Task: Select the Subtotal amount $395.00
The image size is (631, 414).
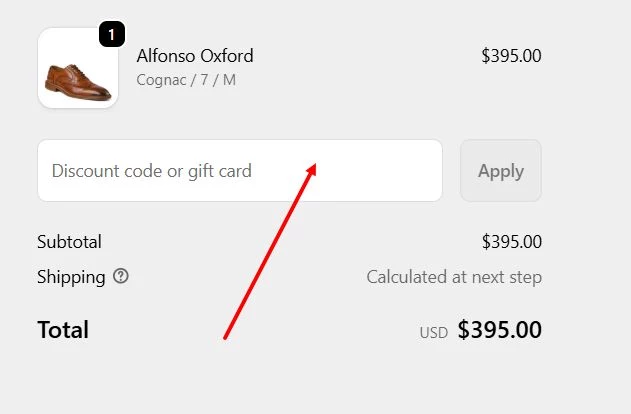Action: [x=511, y=241]
